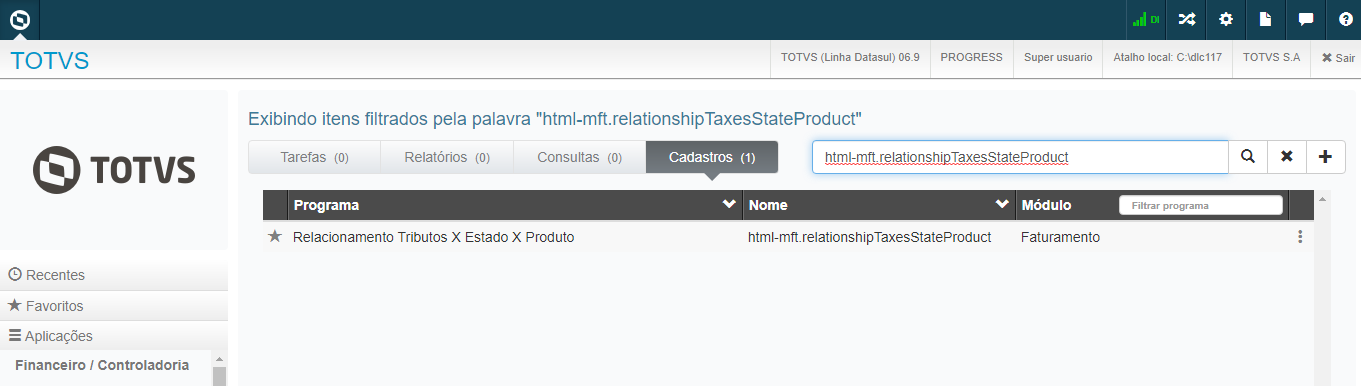
Task: Click the TOTVS home logo icon in top bar
Action: click(x=20, y=19)
